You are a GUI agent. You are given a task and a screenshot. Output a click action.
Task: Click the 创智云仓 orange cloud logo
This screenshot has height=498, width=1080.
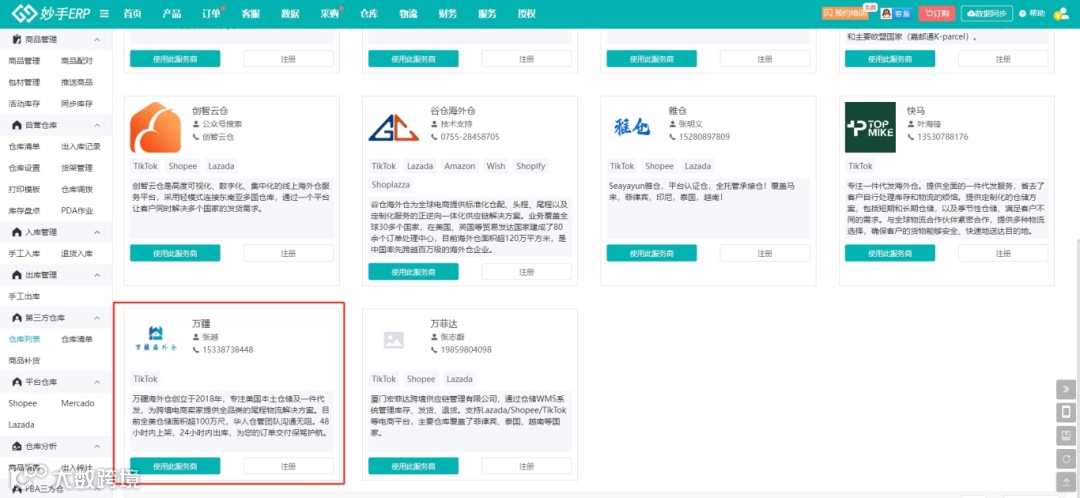156,127
